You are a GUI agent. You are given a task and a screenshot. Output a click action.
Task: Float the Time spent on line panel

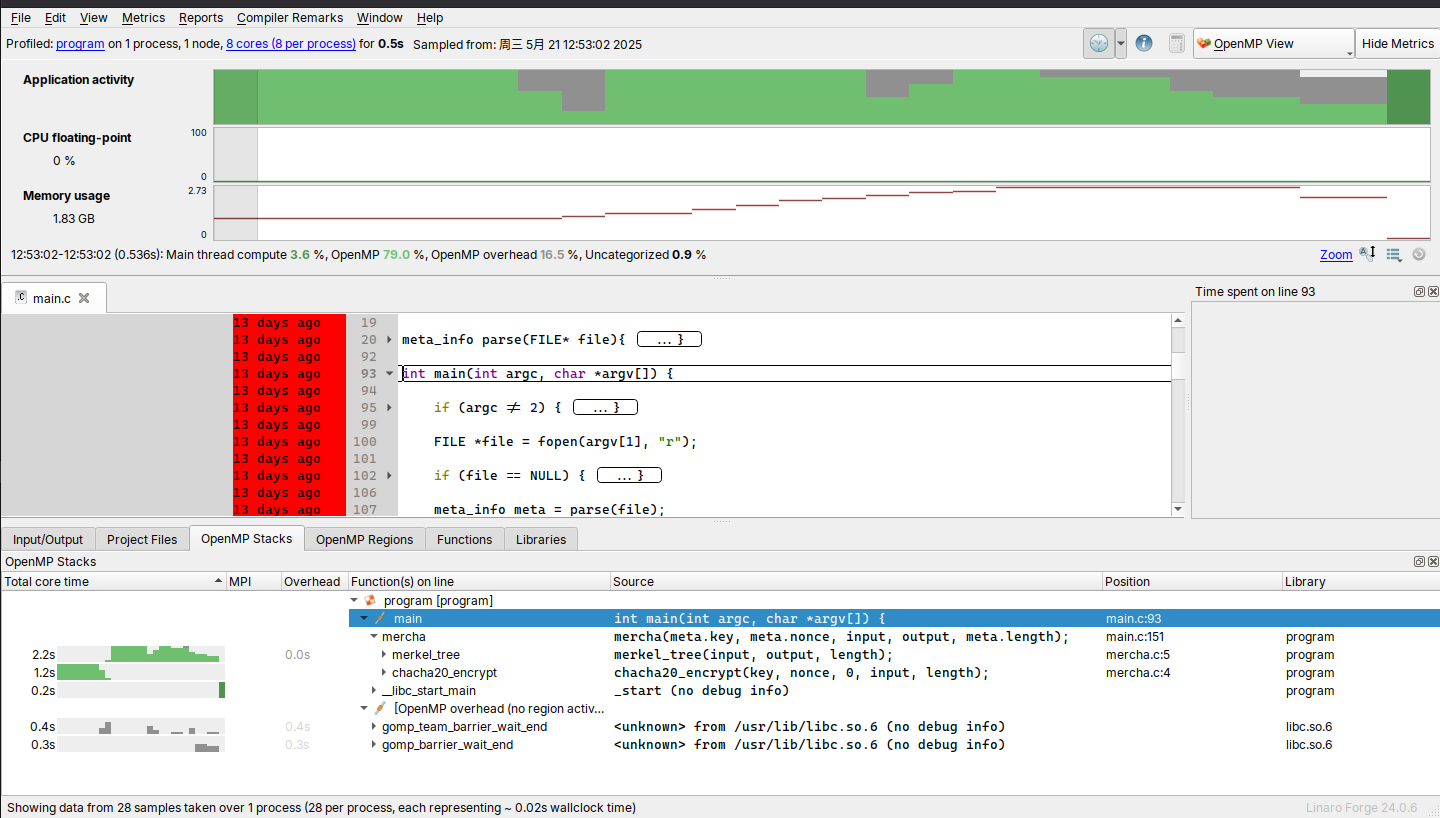(1419, 292)
